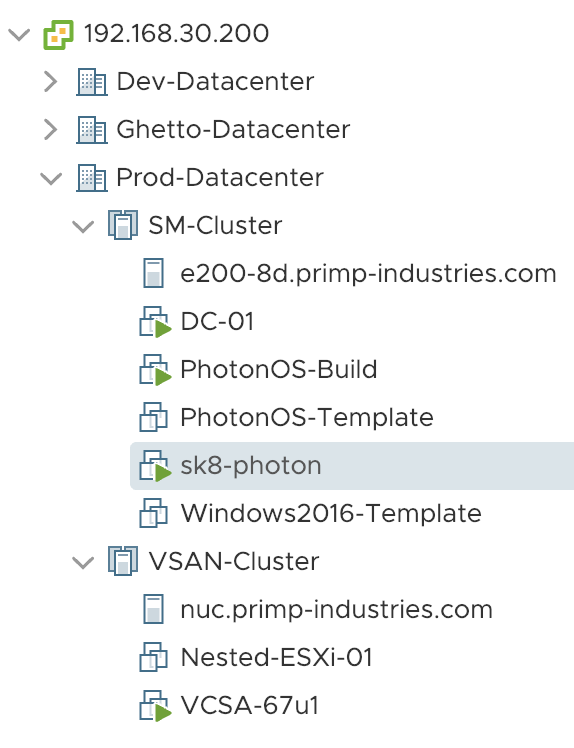Screen dimensions: 574x748
Task: Click the SM-Cluster cluster icon
Action: point(123,225)
